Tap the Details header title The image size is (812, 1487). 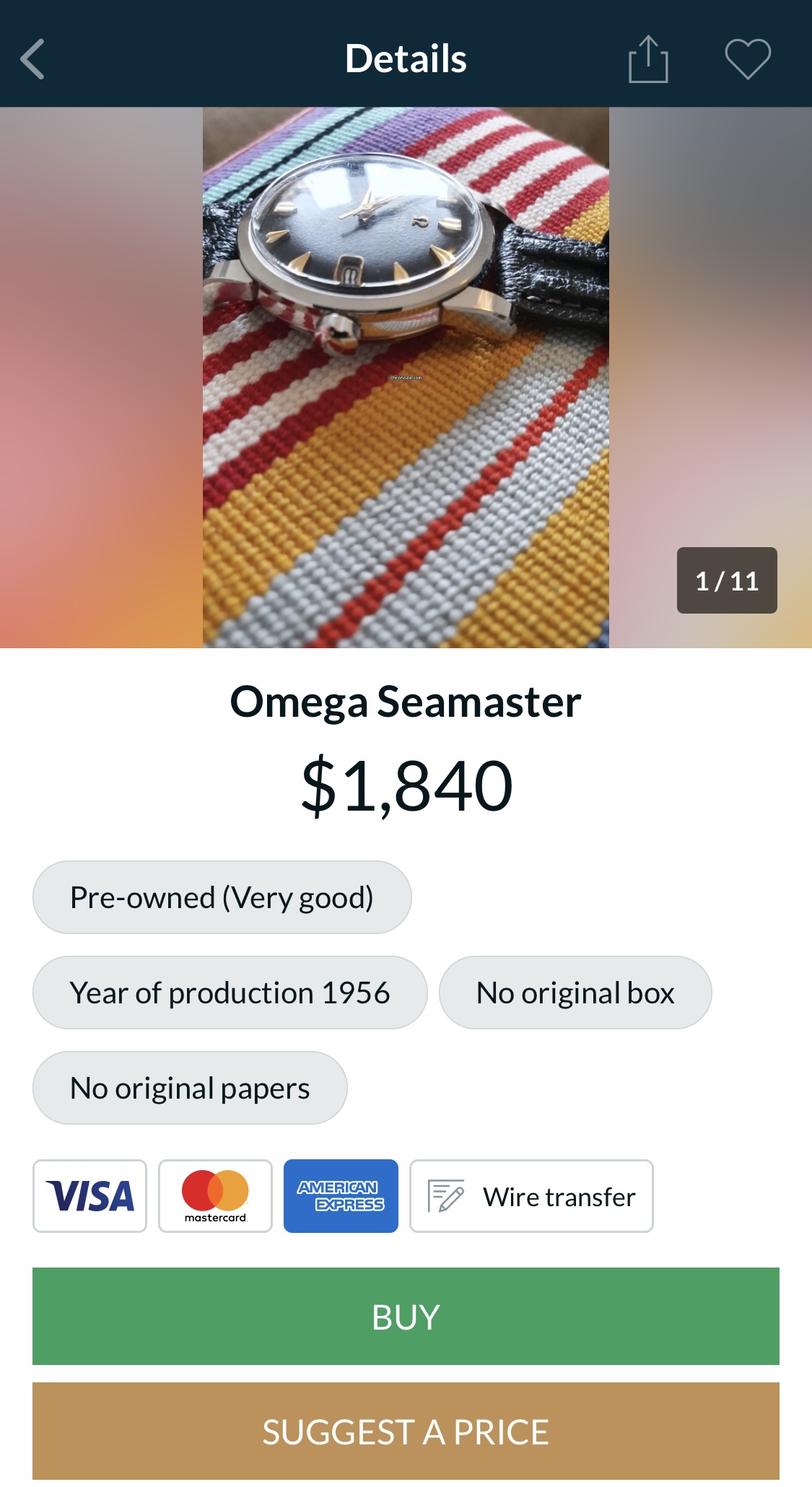point(406,58)
